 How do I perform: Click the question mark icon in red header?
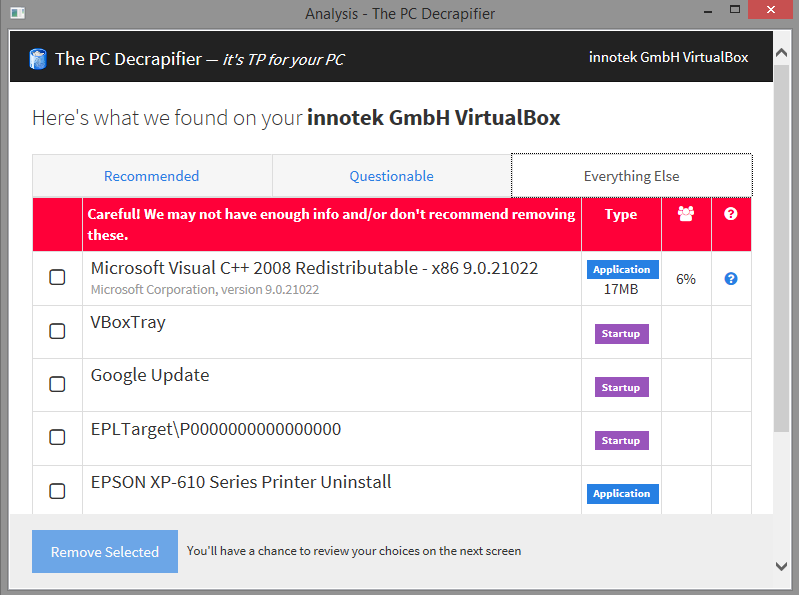[x=731, y=213]
